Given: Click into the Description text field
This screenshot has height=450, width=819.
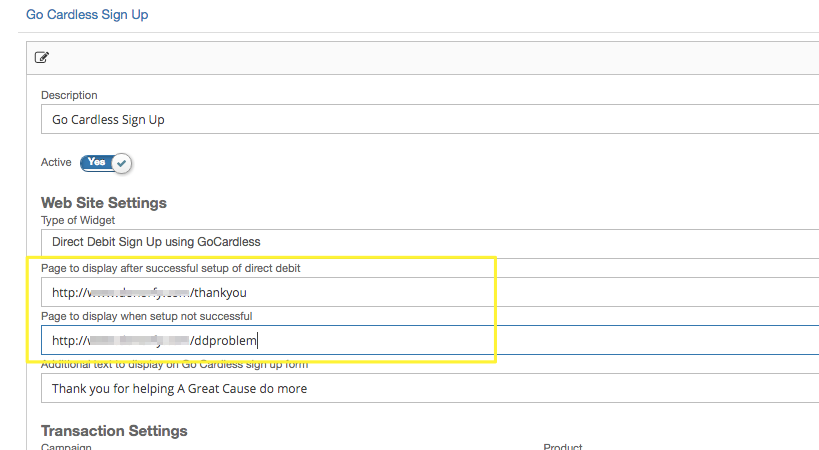Looking at the screenshot, I should [x=430, y=119].
